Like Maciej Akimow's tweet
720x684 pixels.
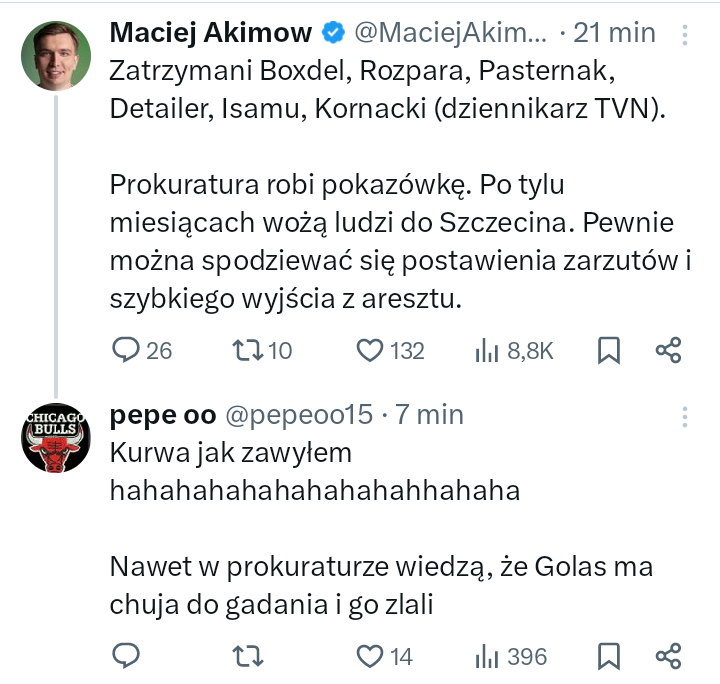pyautogui.click(x=371, y=350)
